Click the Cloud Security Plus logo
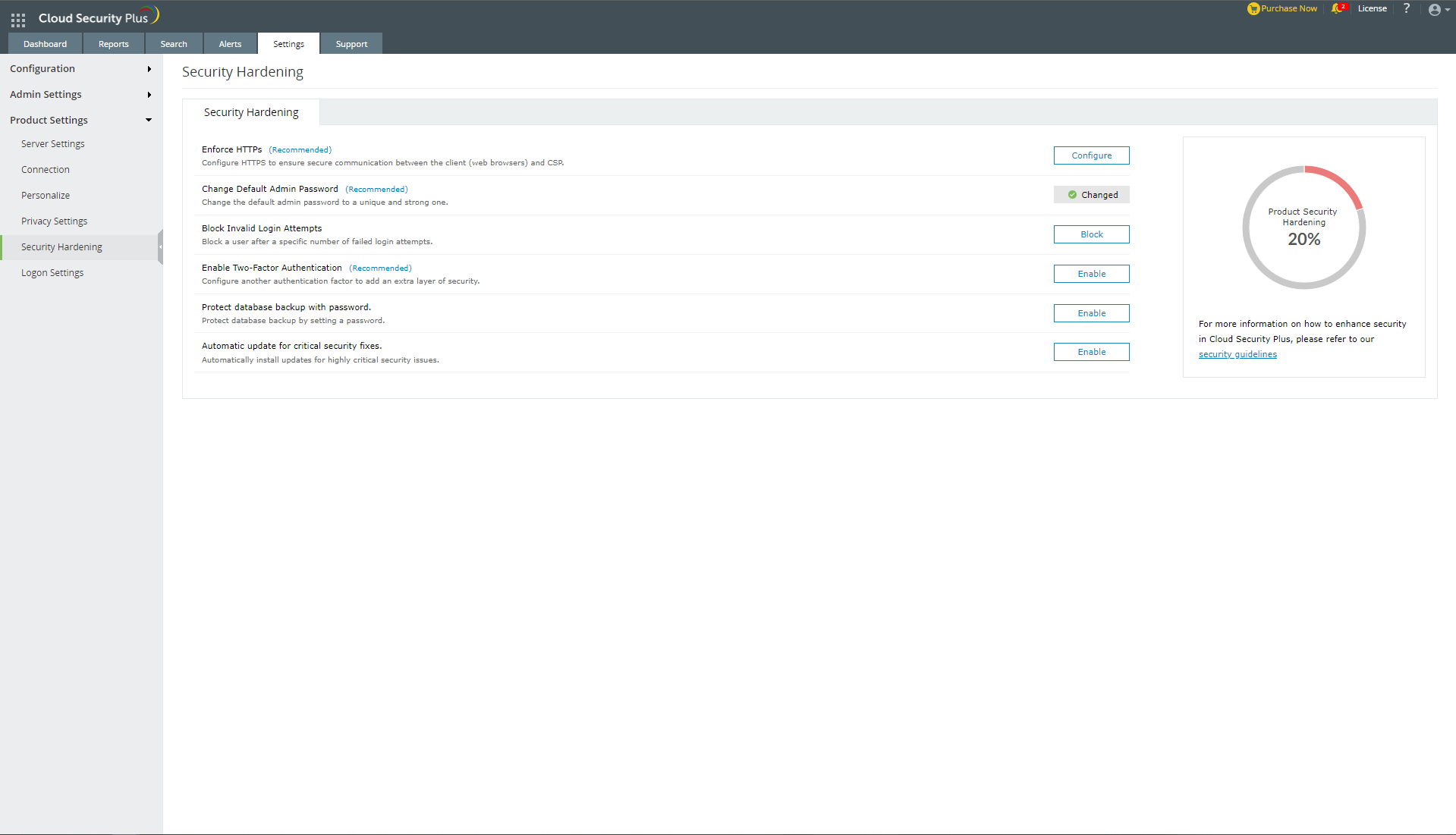Screen dimensions: 1456x835 [x=99, y=17]
